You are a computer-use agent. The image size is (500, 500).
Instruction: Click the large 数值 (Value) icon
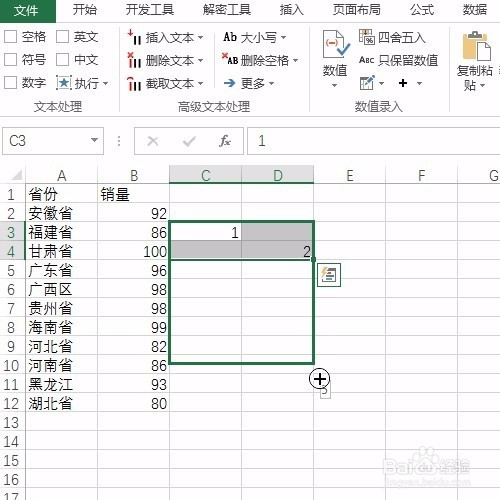point(336,44)
